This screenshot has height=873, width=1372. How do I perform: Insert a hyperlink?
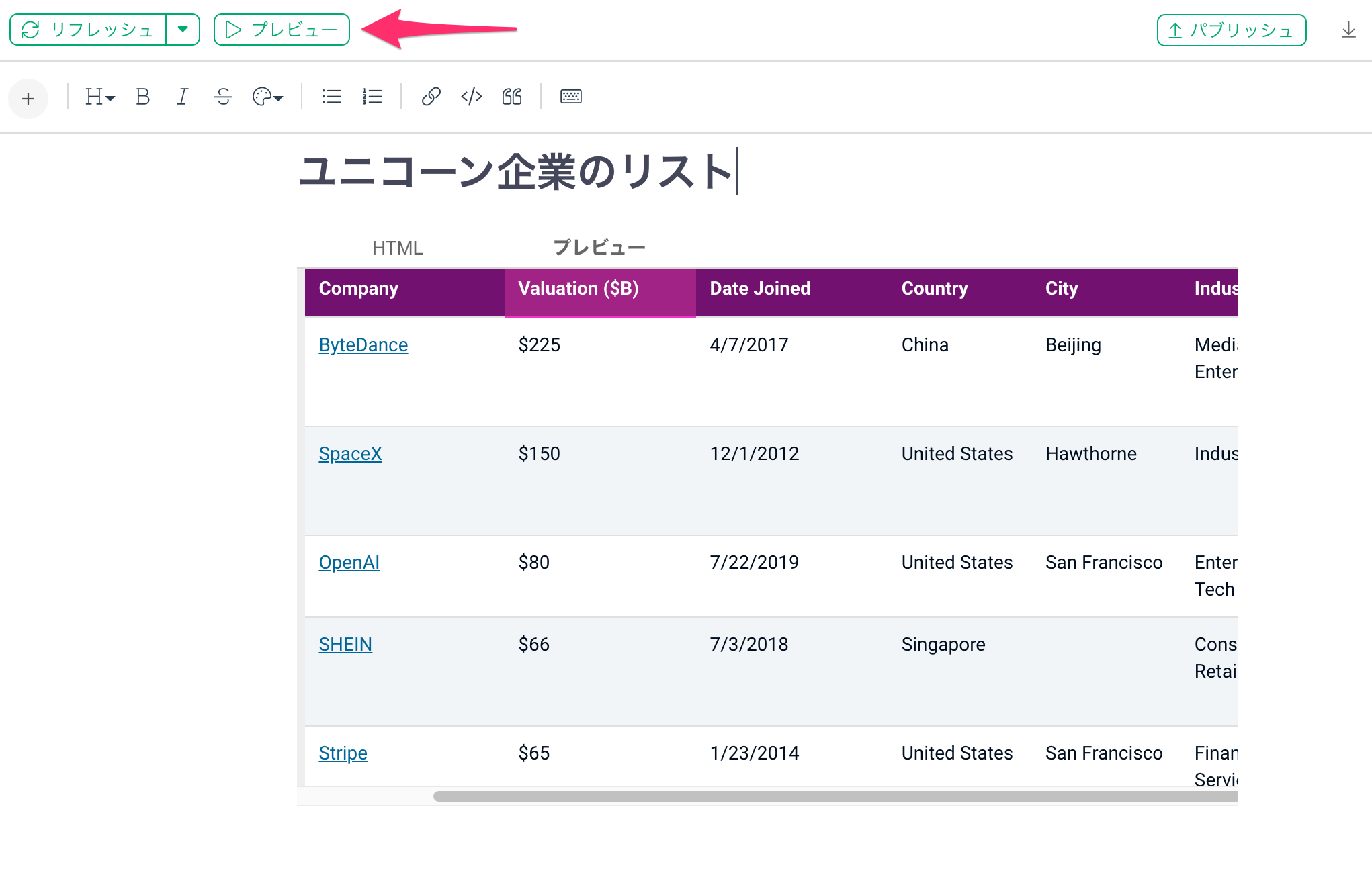[431, 97]
